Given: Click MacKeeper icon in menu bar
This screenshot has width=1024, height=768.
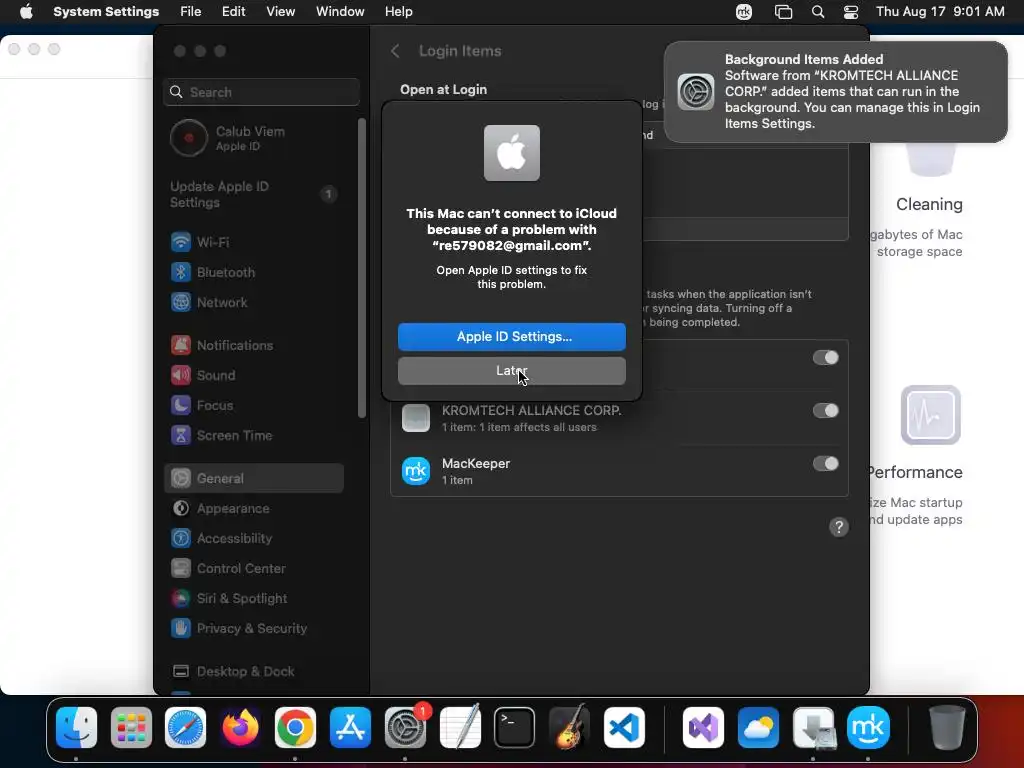Looking at the screenshot, I should 744,12.
